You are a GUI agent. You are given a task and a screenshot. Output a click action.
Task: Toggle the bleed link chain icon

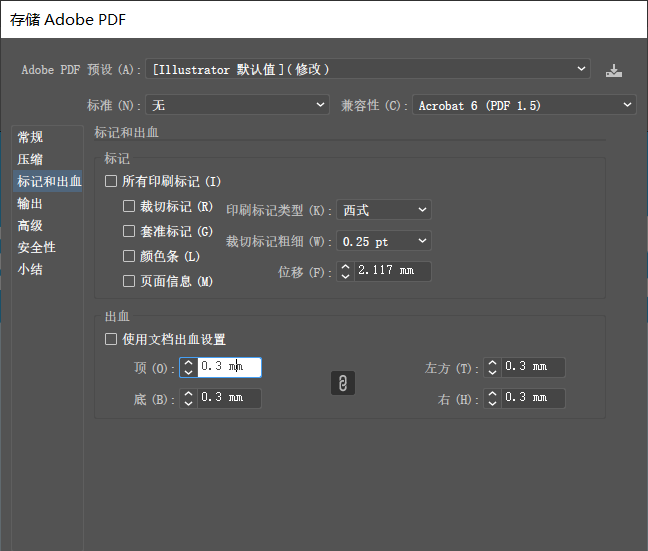click(x=343, y=383)
